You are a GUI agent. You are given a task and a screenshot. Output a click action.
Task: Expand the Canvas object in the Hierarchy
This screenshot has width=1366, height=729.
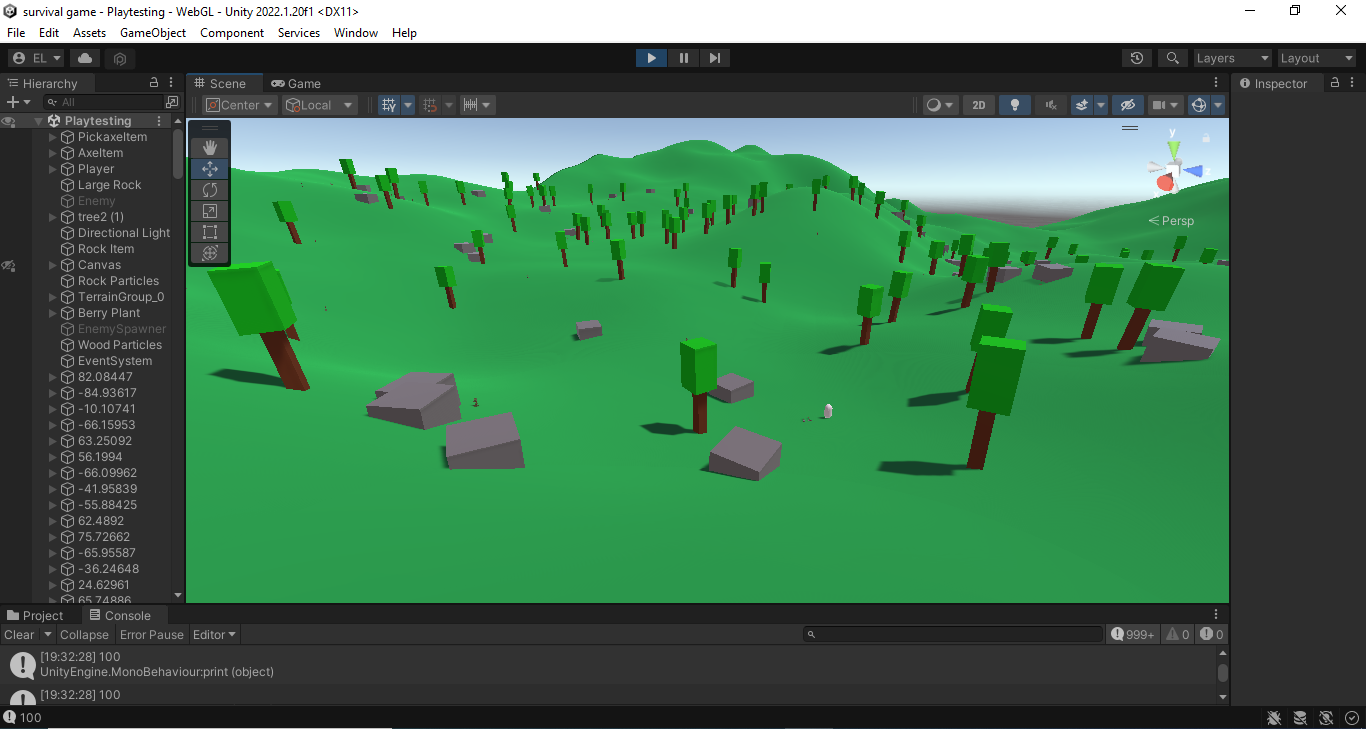(x=51, y=264)
